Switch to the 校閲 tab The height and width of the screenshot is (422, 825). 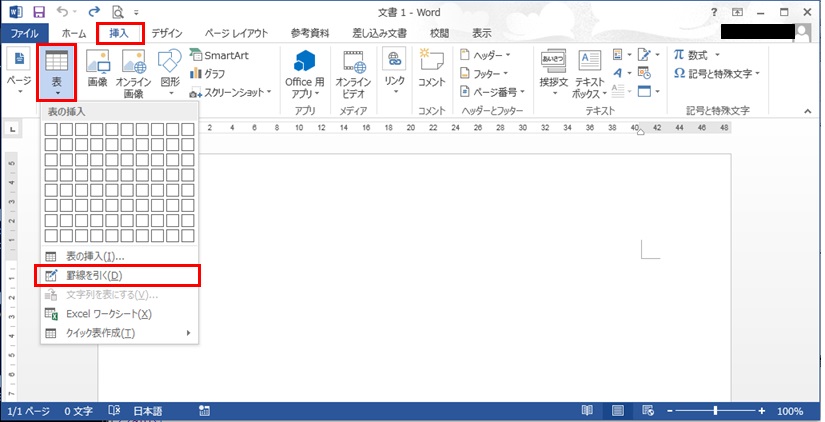pos(439,33)
